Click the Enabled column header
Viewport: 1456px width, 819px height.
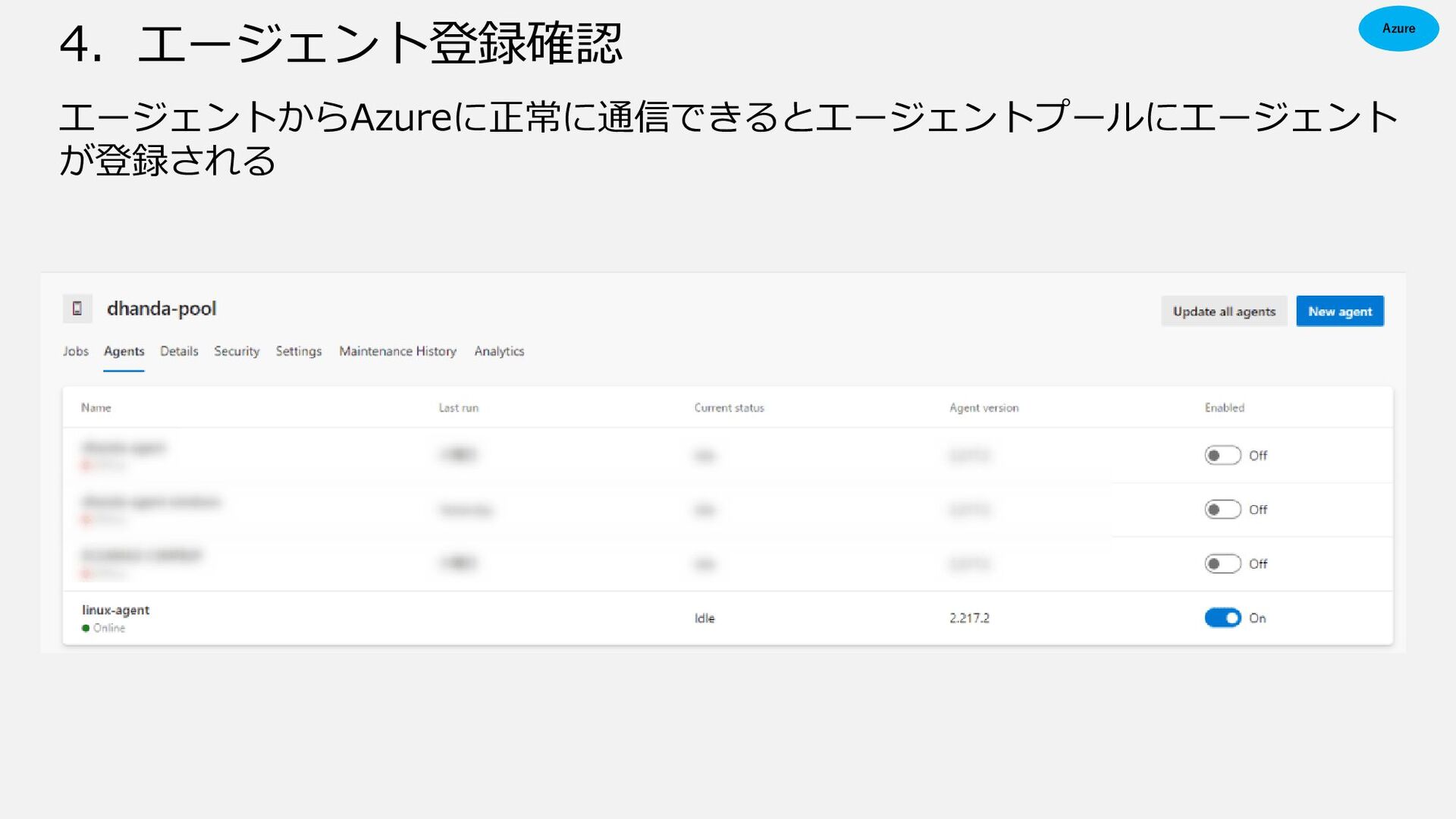click(1225, 408)
